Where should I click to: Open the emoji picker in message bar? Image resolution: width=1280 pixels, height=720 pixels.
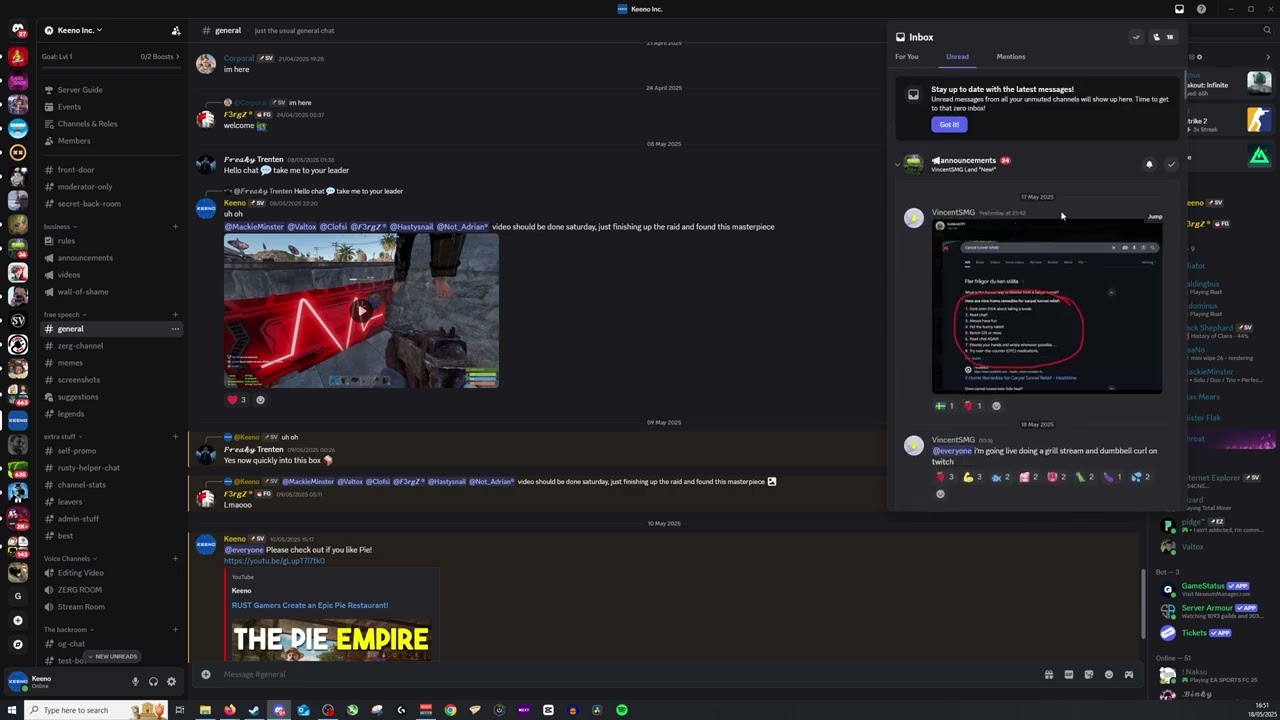point(1108,674)
